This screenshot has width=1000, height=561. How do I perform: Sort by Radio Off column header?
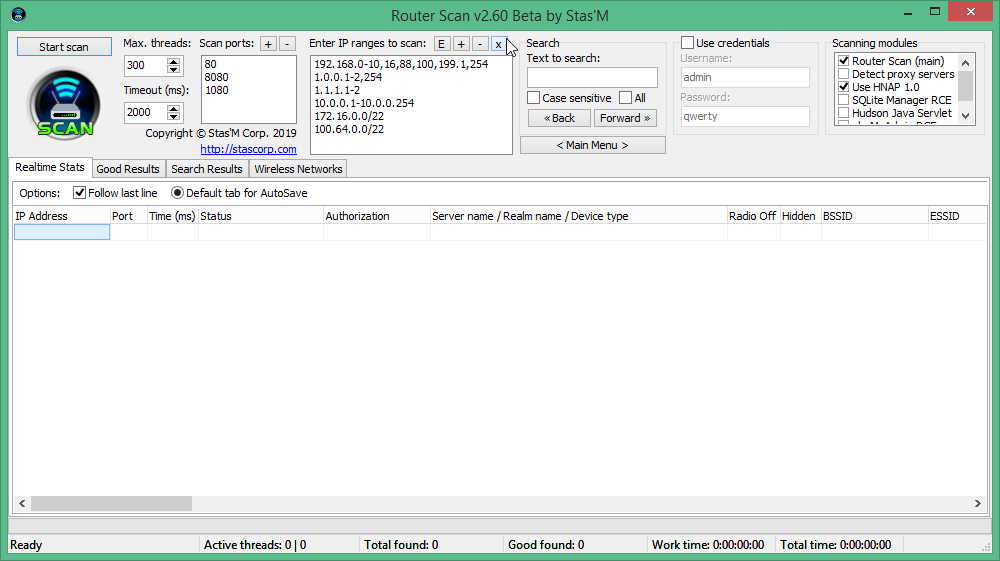pos(753,216)
